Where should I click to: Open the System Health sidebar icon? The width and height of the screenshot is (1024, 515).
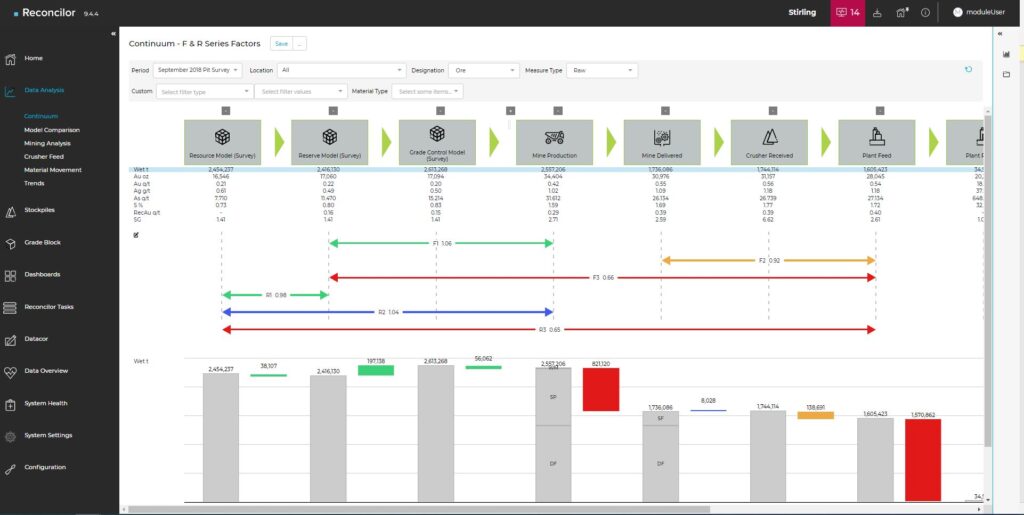[x=10, y=403]
